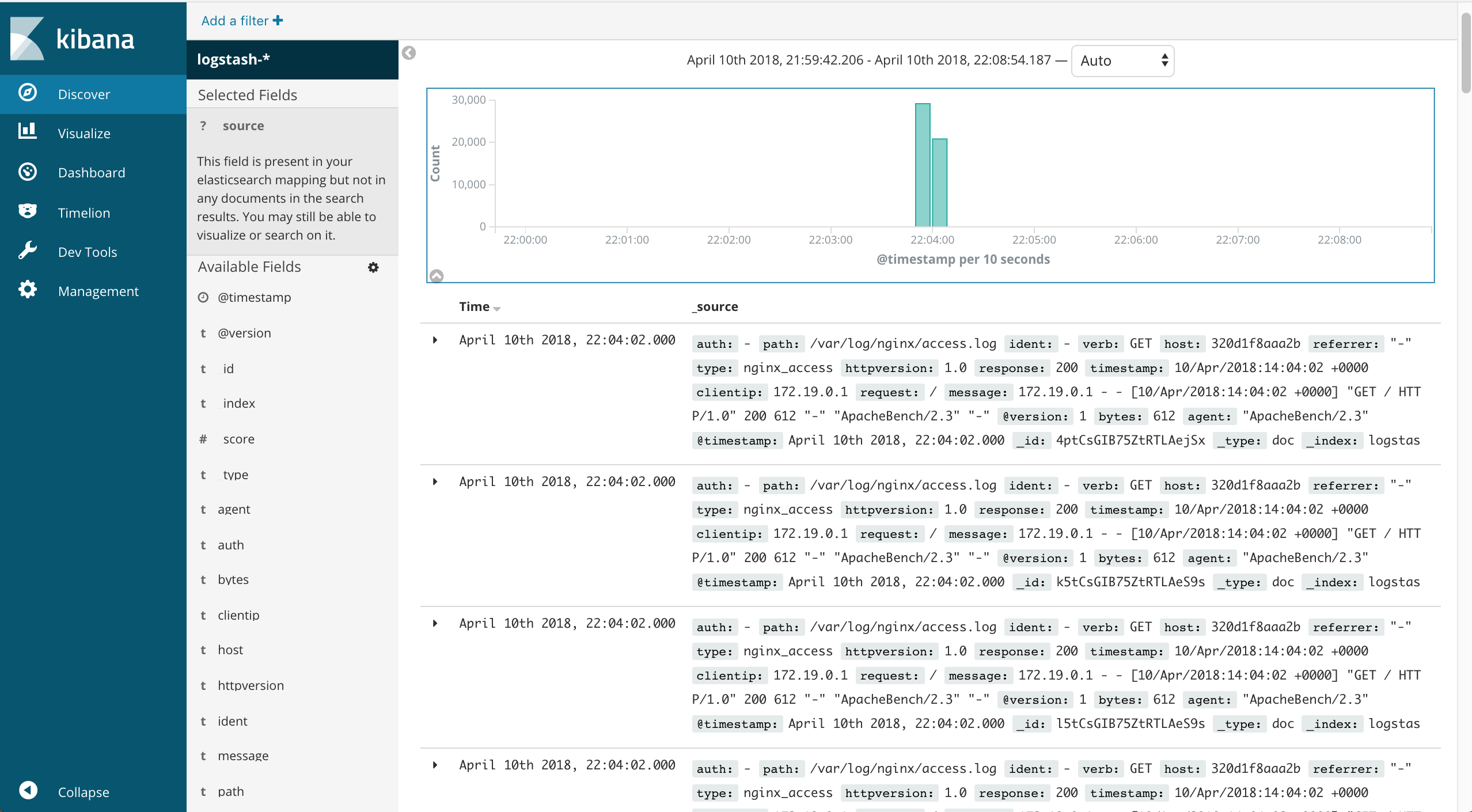1472x812 pixels.
Task: Open the Auto interval dropdown
Action: pyautogui.click(x=1122, y=60)
